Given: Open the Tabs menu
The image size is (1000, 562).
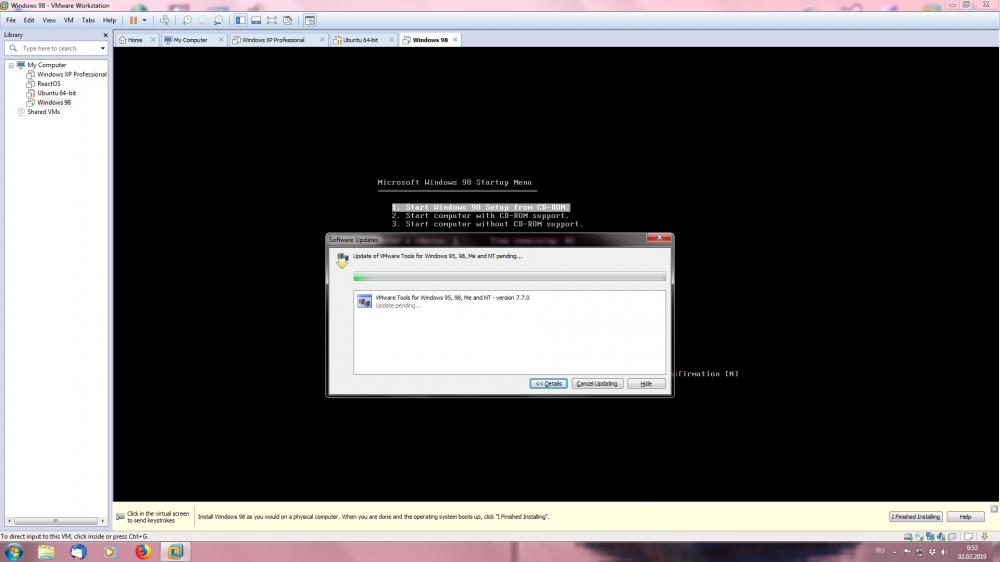Looking at the screenshot, I should pyautogui.click(x=88, y=20).
